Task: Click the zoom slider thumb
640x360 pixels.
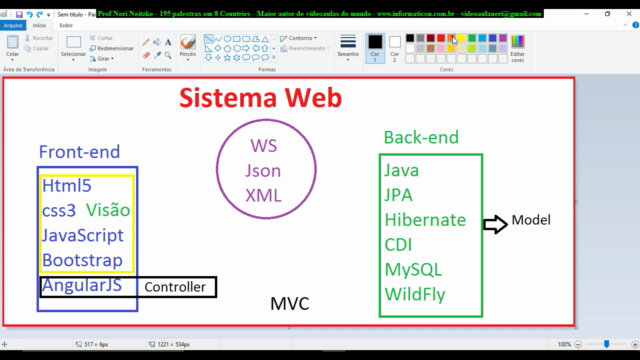Action: [607, 344]
